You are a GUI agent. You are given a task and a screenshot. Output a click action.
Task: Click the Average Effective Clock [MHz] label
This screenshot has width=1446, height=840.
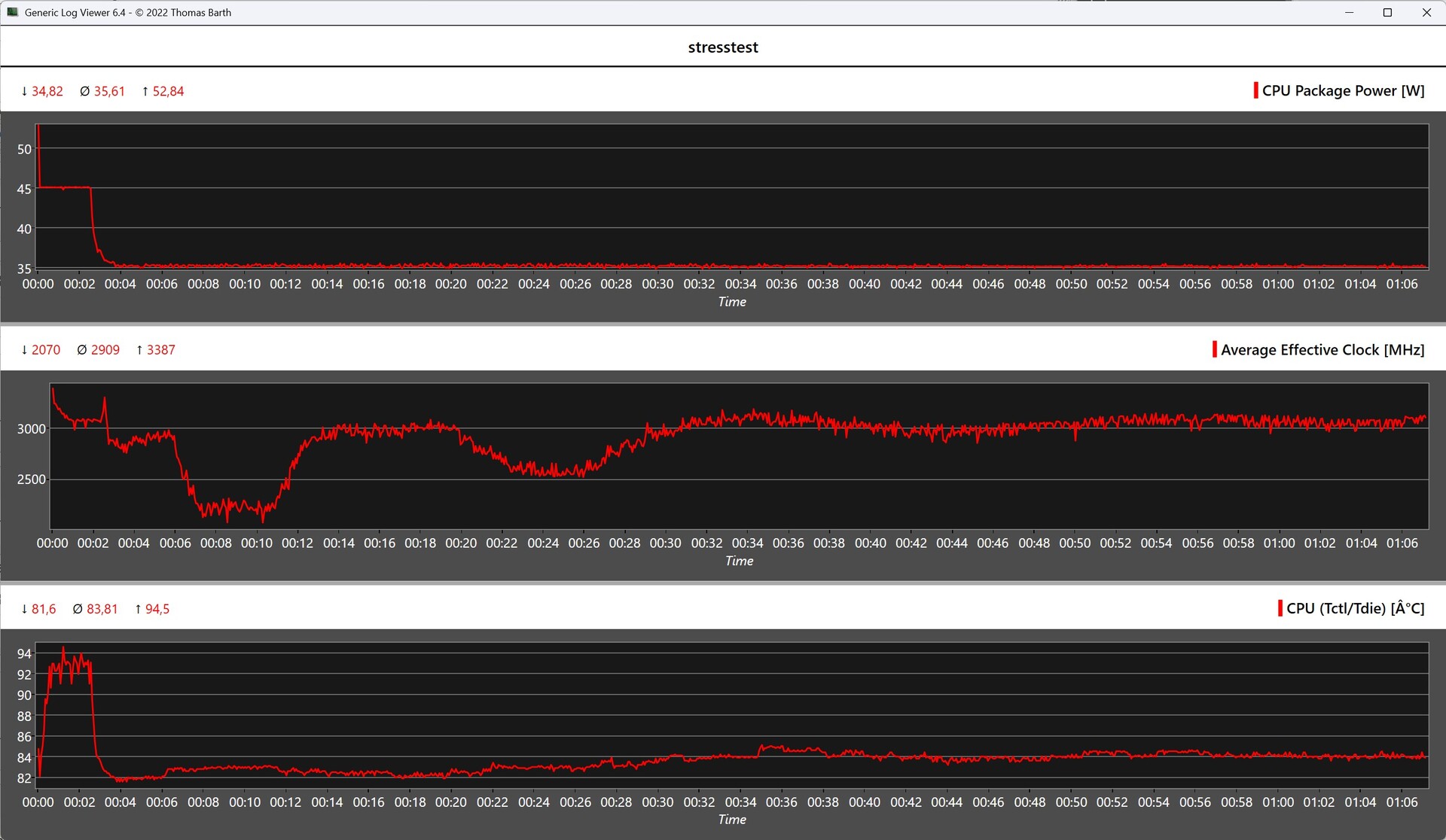(x=1322, y=350)
